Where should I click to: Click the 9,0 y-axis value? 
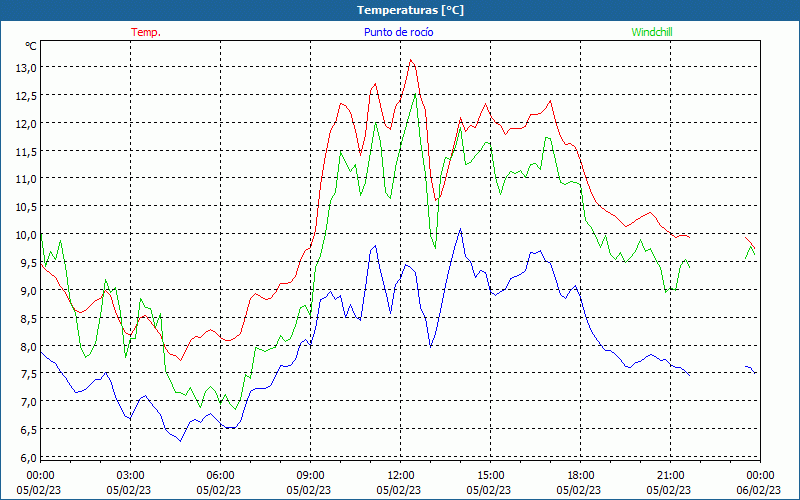point(27,290)
